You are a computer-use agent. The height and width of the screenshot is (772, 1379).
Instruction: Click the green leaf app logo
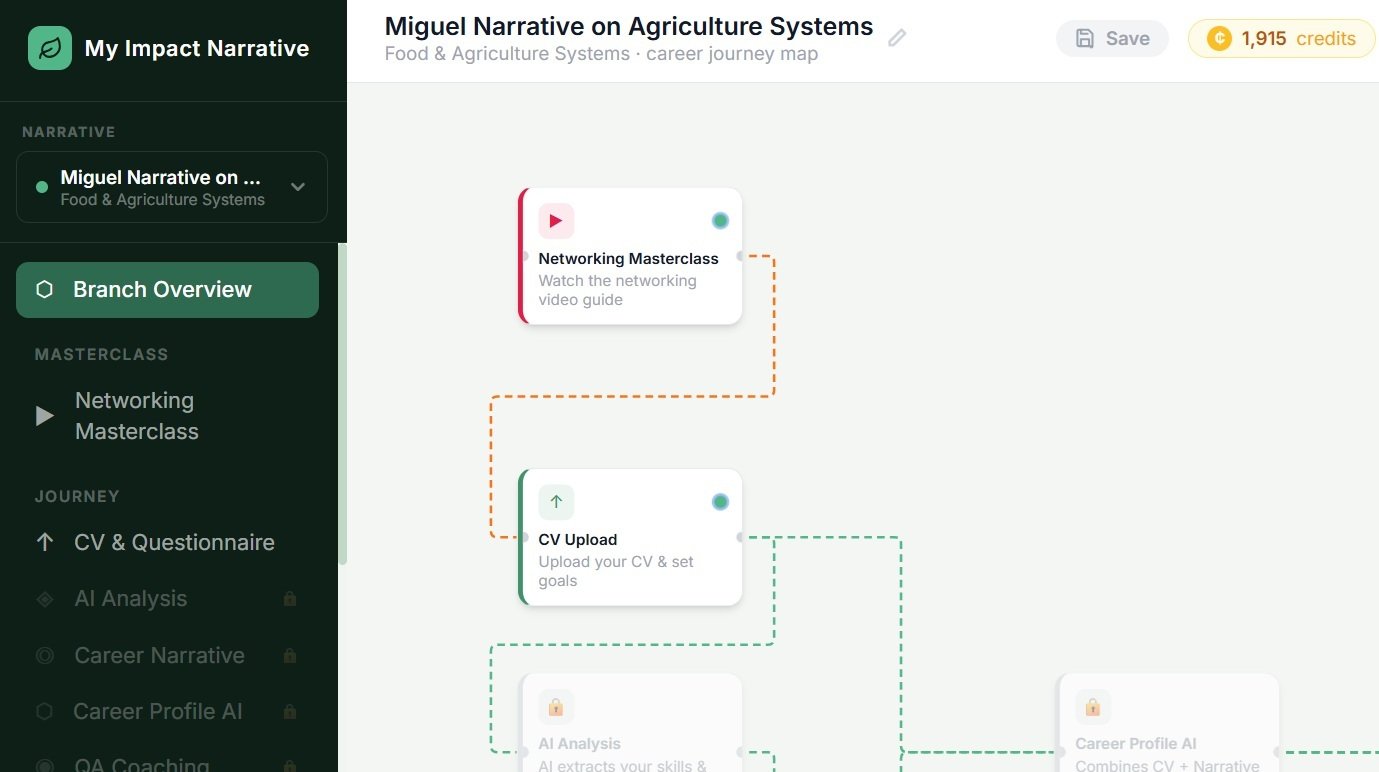point(50,48)
